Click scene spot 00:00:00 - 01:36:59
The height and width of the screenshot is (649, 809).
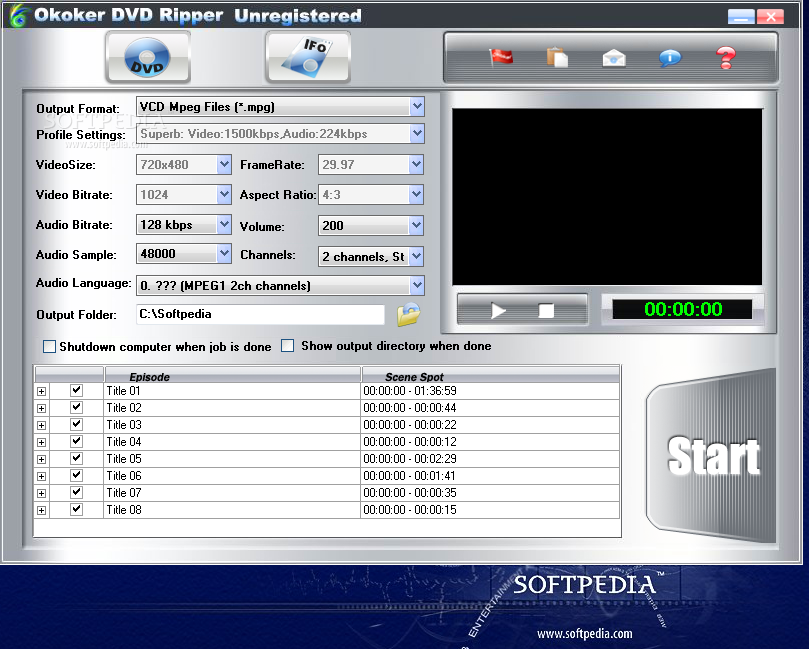click(x=410, y=391)
